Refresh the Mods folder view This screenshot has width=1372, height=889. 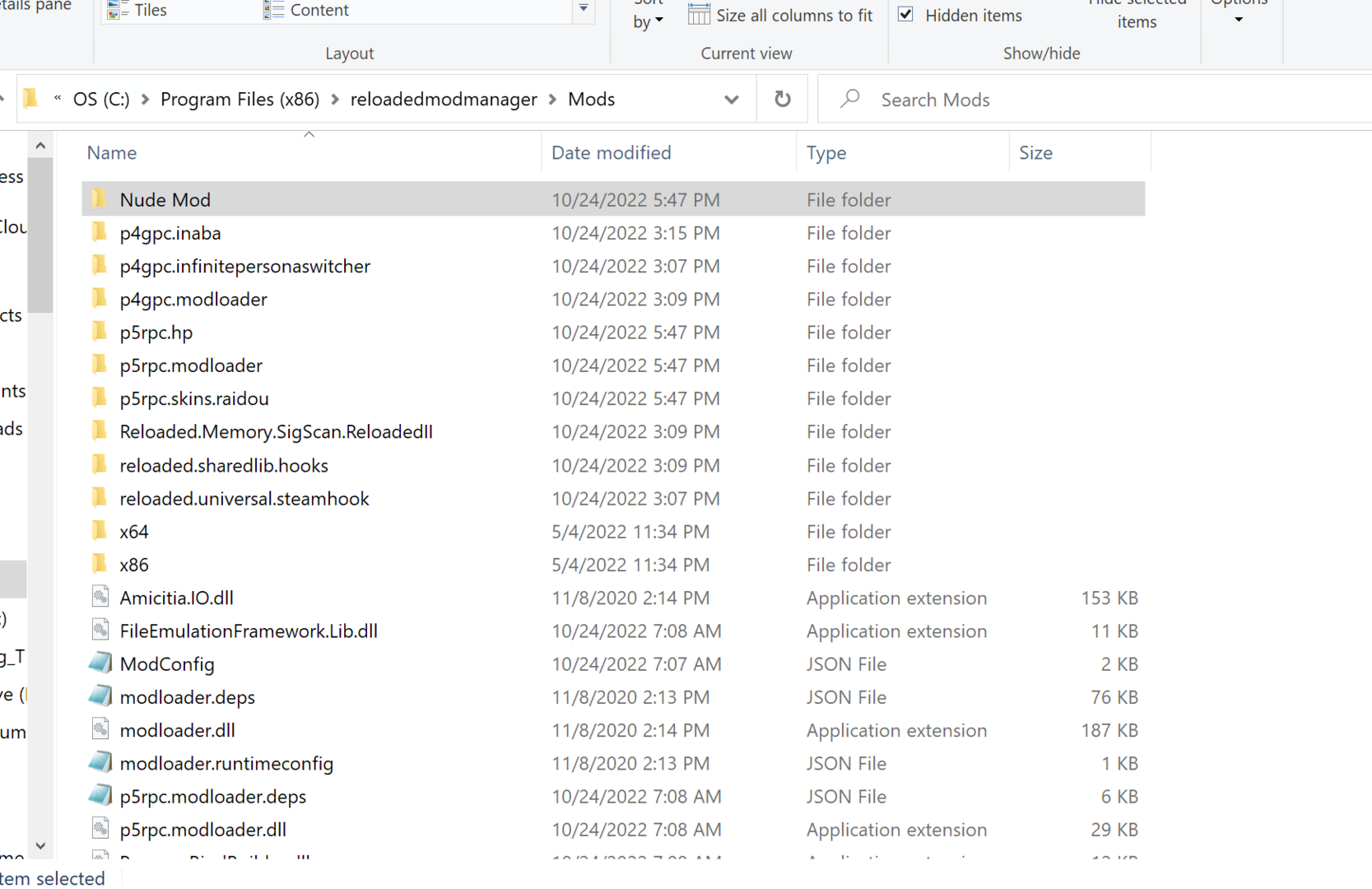pos(783,100)
